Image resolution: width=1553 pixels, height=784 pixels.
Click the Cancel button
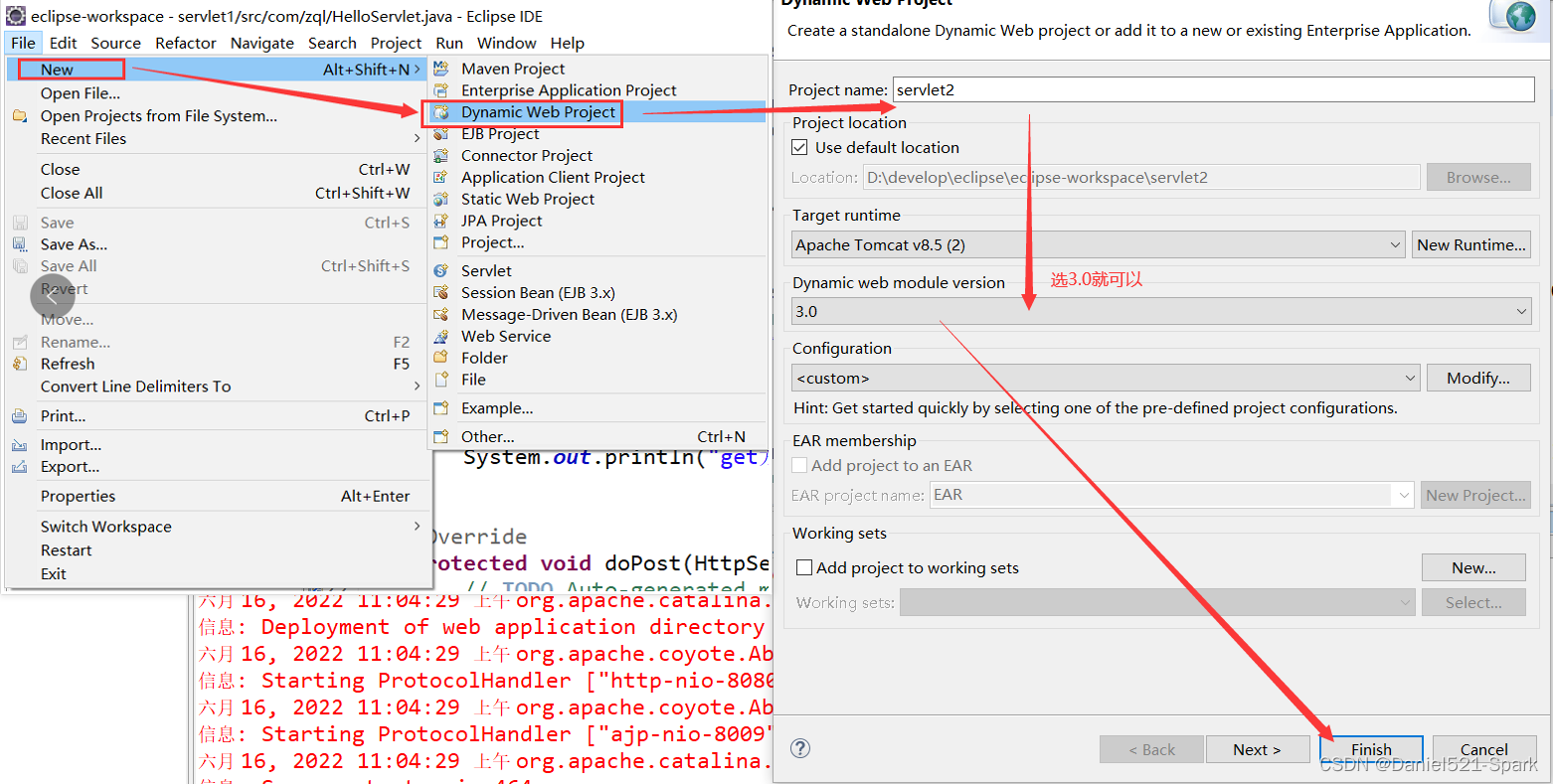click(x=1483, y=749)
